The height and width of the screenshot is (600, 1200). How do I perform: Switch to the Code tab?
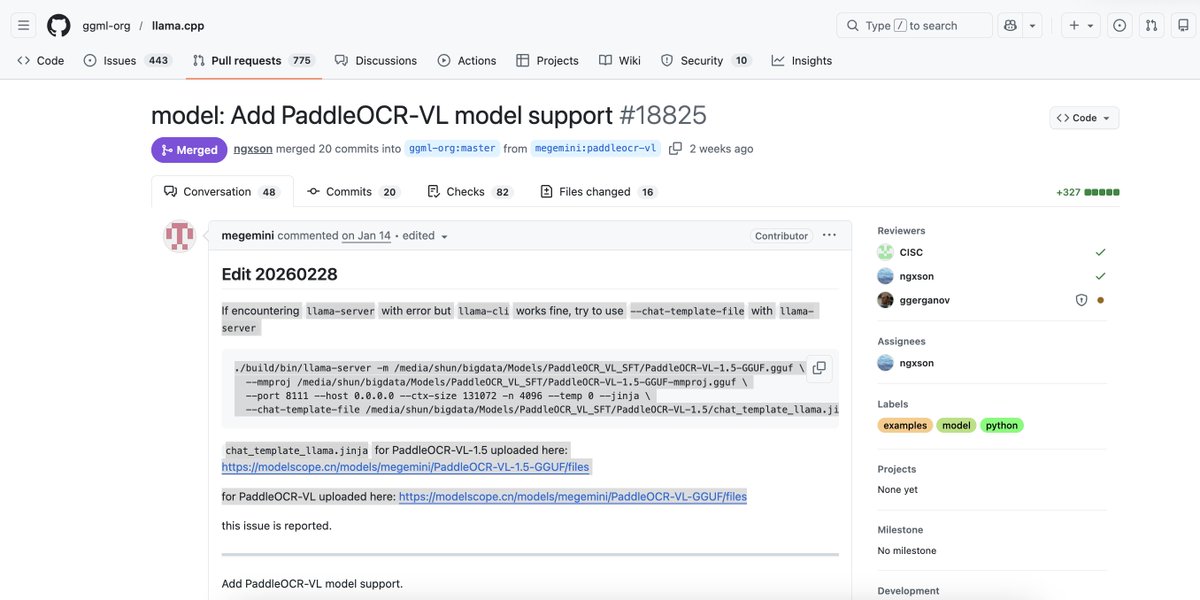[x=40, y=60]
